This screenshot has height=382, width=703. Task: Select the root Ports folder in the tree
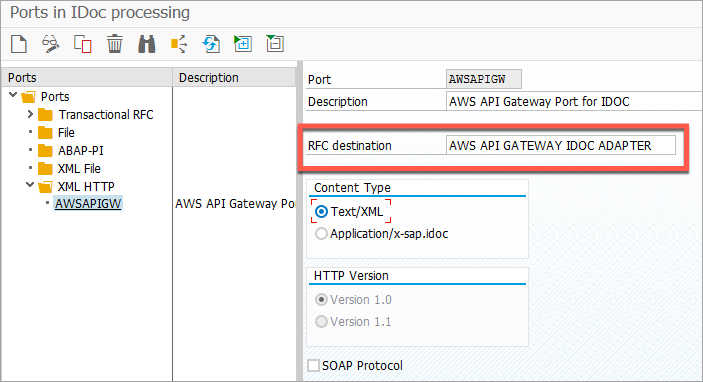pos(55,96)
